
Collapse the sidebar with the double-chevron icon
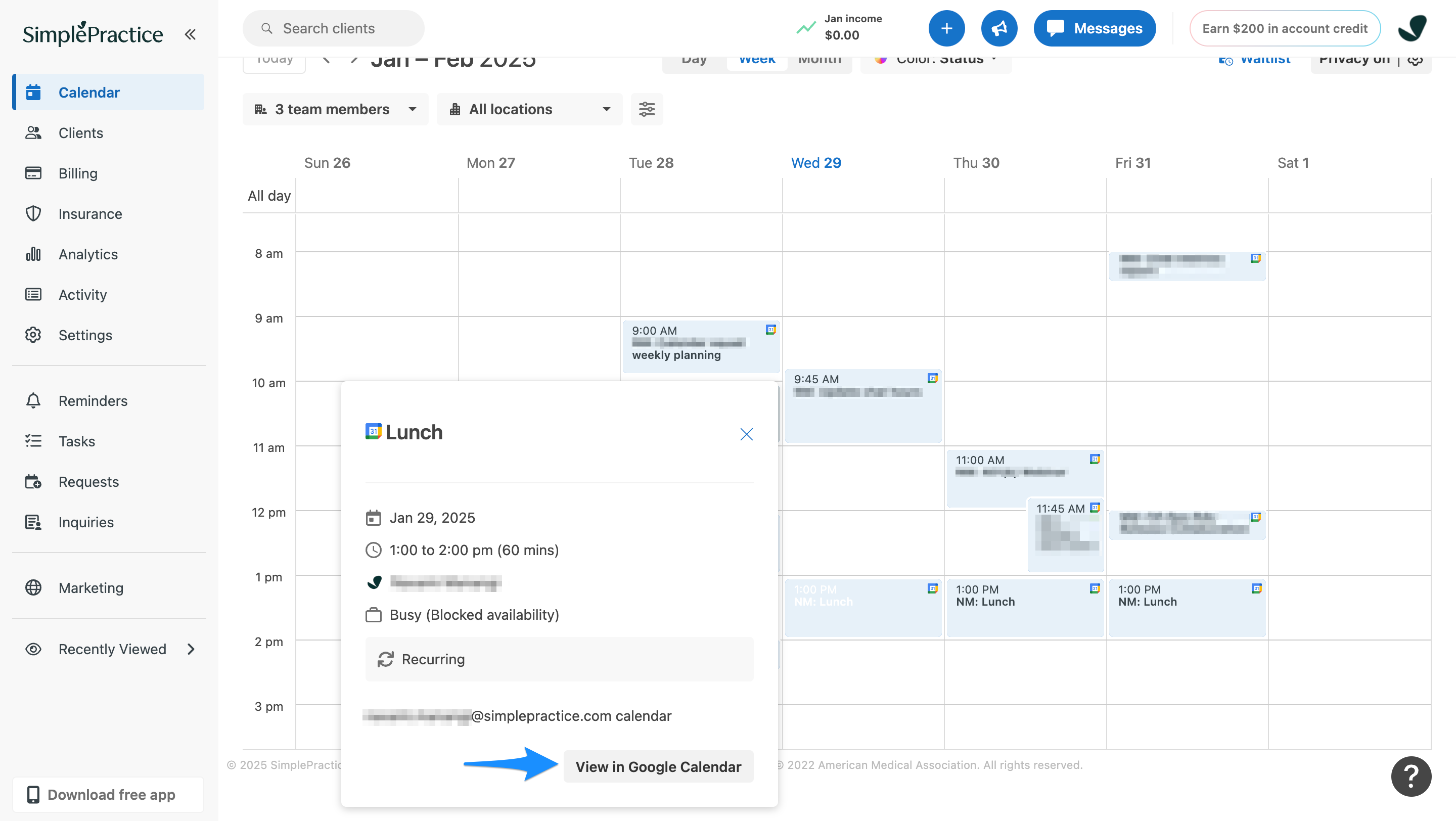coord(190,34)
